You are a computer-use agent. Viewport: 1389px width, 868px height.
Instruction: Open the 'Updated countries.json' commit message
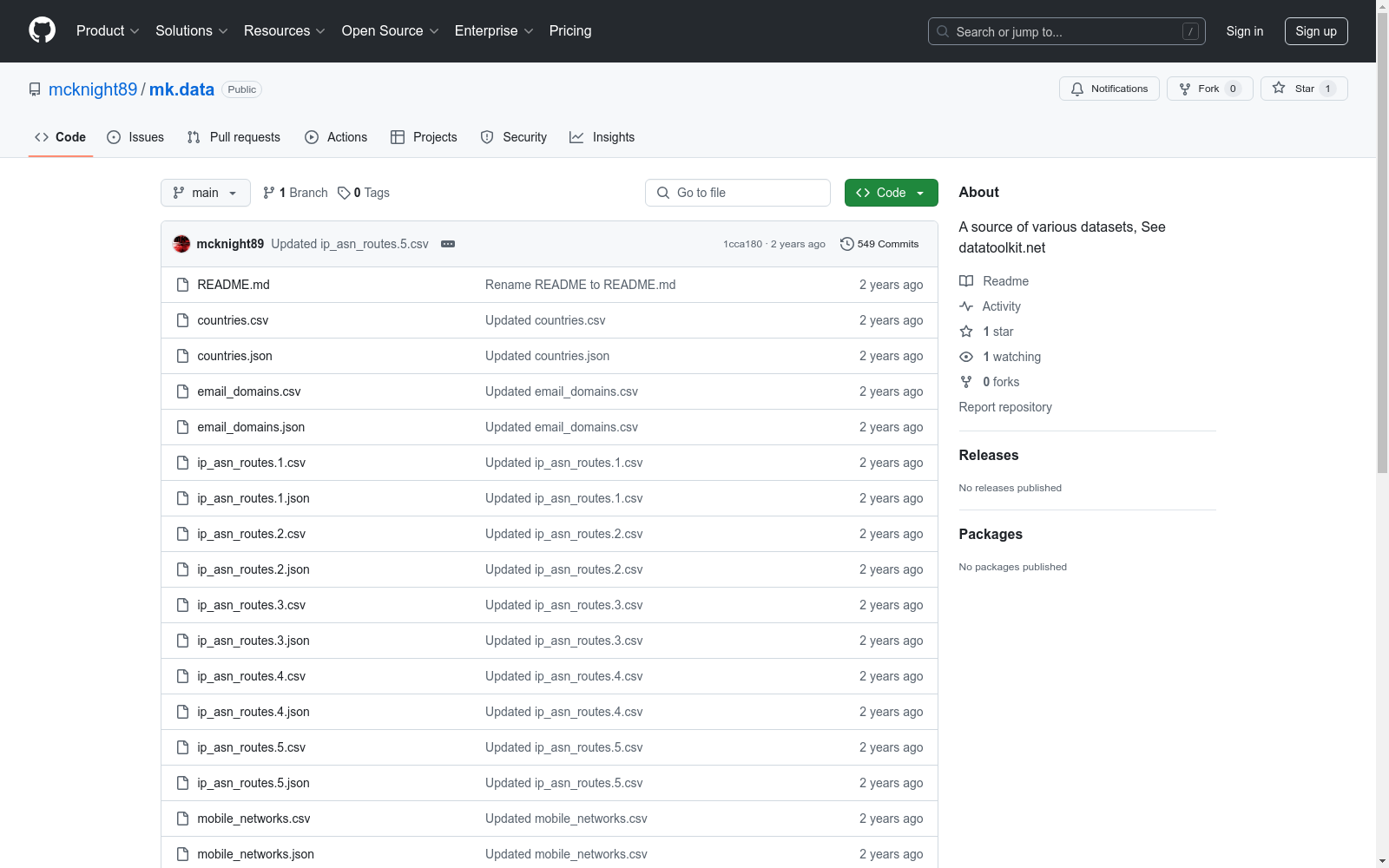click(x=547, y=356)
